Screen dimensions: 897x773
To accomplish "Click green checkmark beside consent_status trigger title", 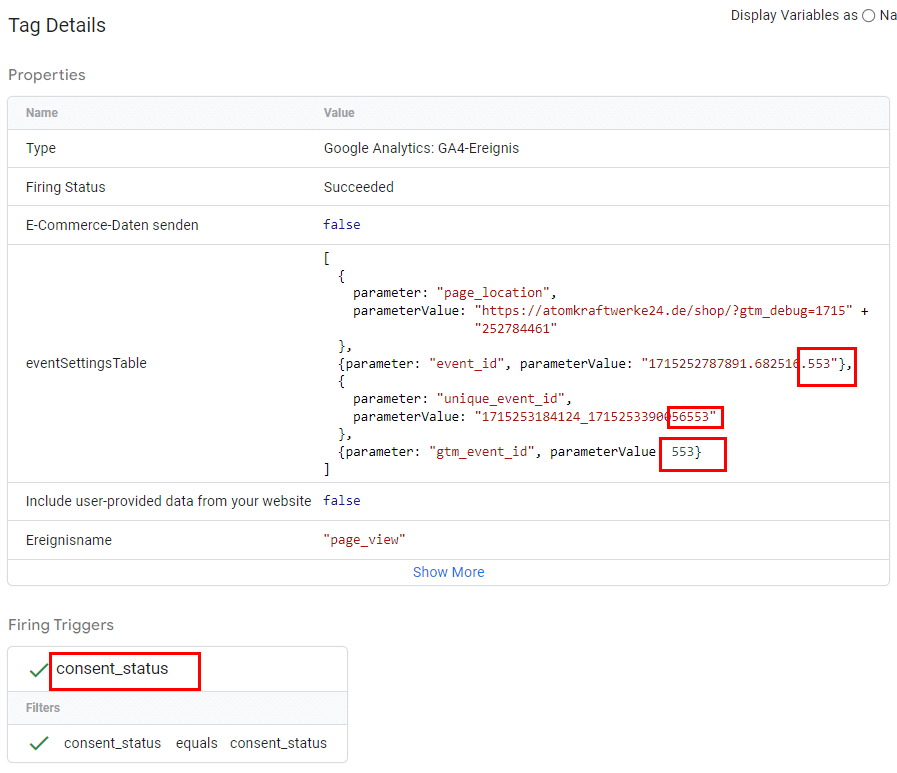I will pyautogui.click(x=39, y=670).
